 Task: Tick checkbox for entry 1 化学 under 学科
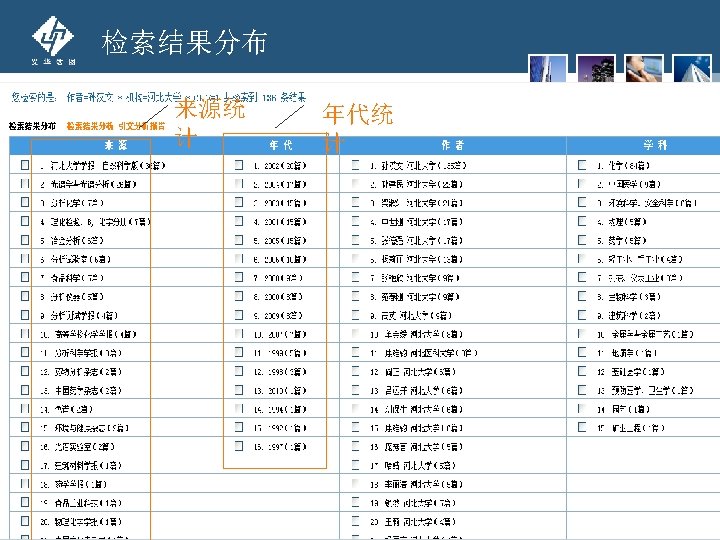tap(582, 164)
